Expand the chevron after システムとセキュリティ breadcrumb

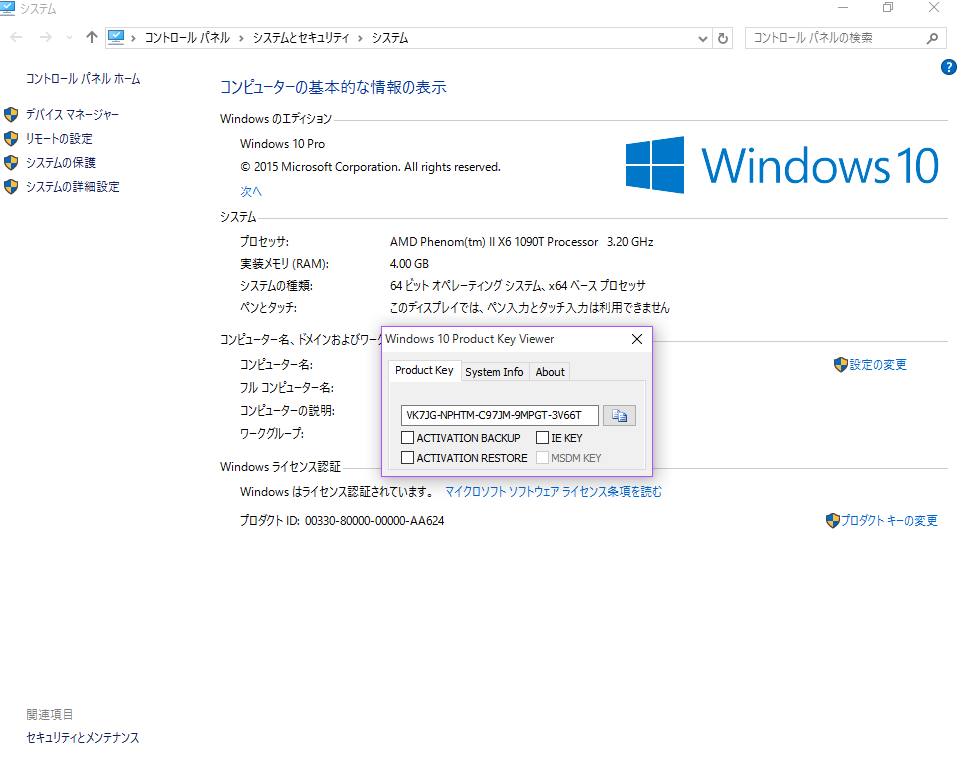pos(360,38)
